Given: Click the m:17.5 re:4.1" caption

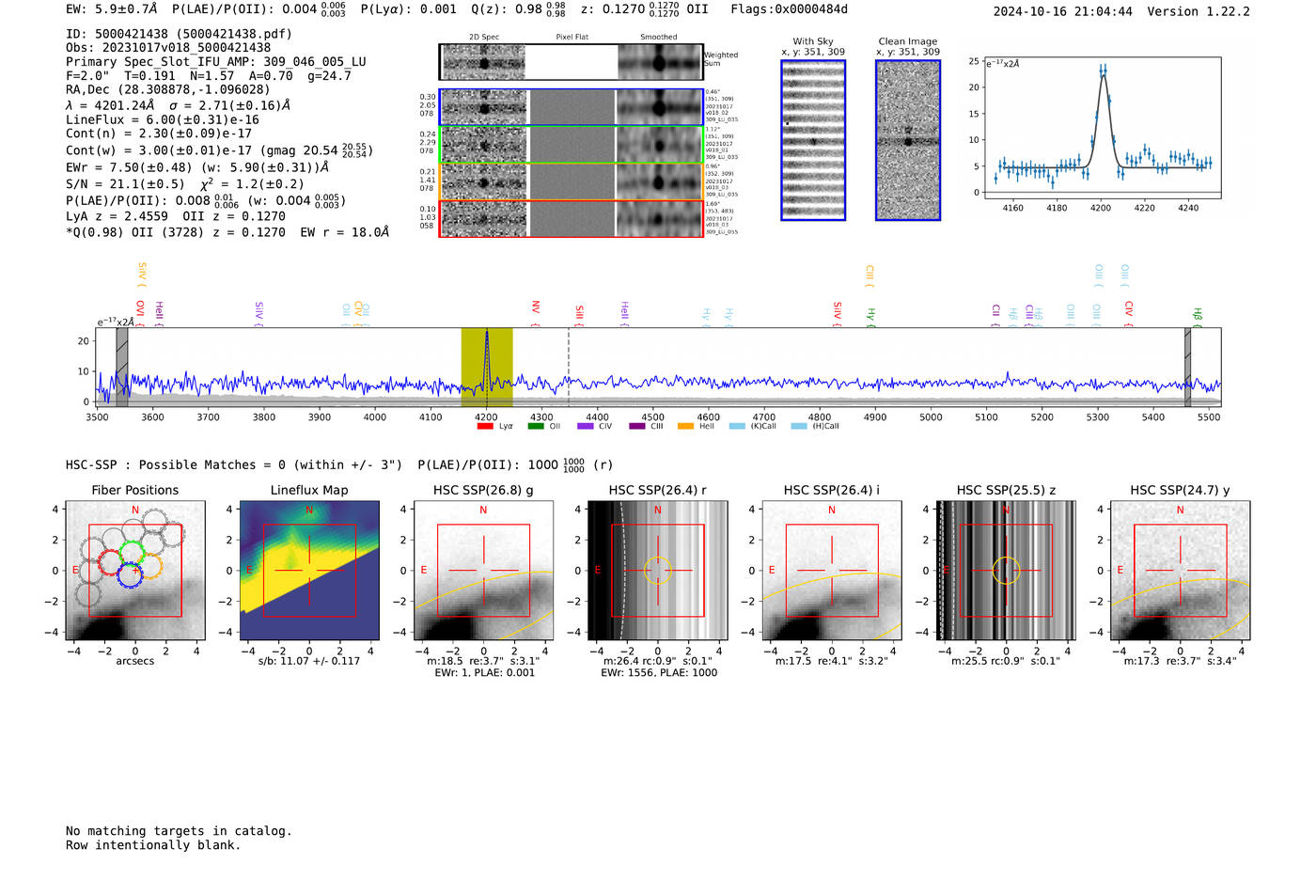Looking at the screenshot, I should pyautogui.click(x=832, y=661).
